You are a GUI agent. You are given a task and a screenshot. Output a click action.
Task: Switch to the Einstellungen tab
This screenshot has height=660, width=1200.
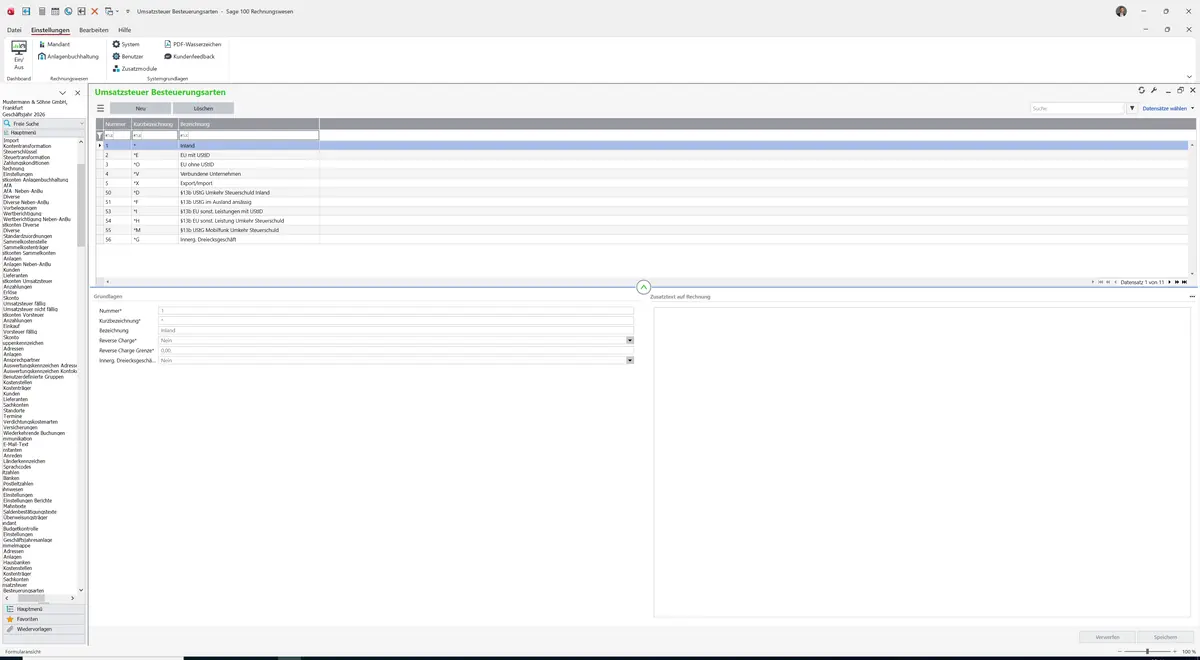point(50,30)
